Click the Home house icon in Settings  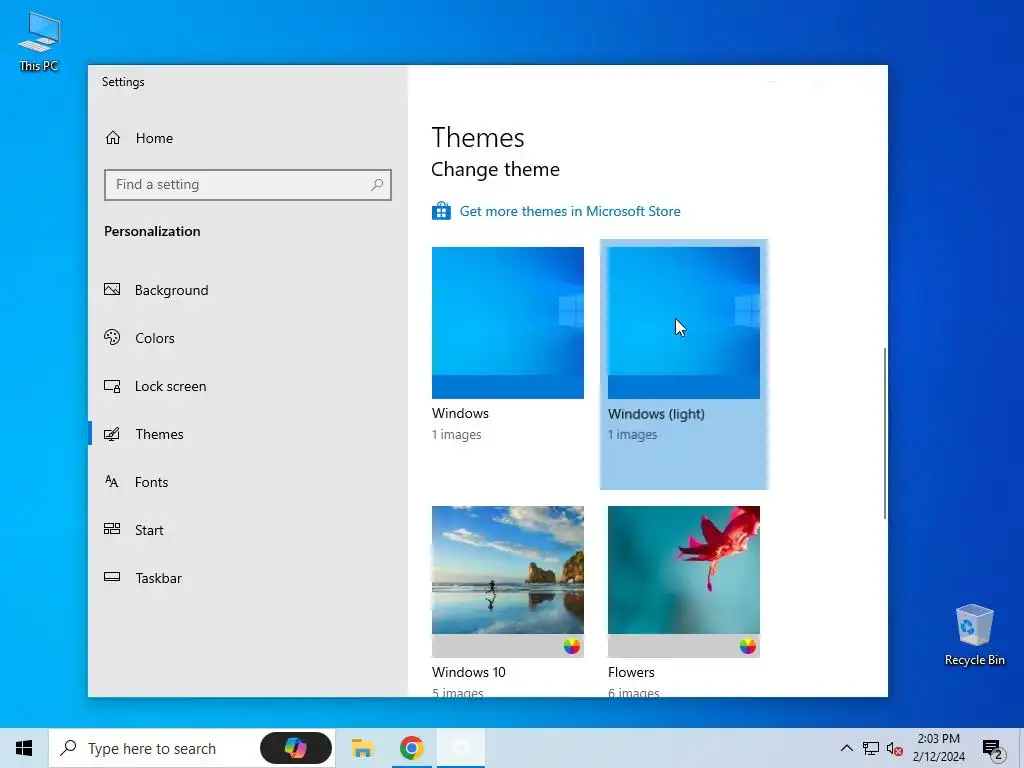(113, 138)
